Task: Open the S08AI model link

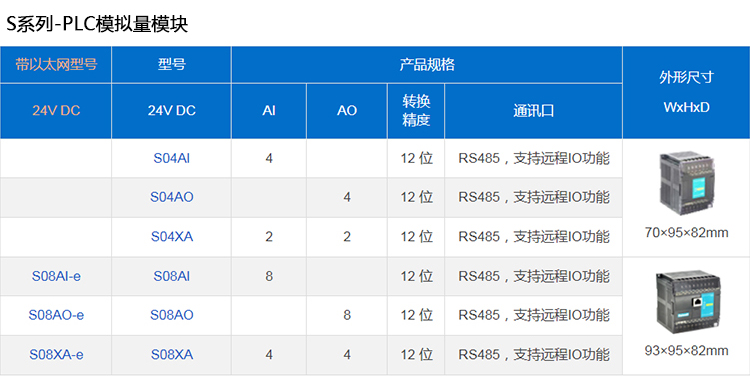Action: [171, 276]
